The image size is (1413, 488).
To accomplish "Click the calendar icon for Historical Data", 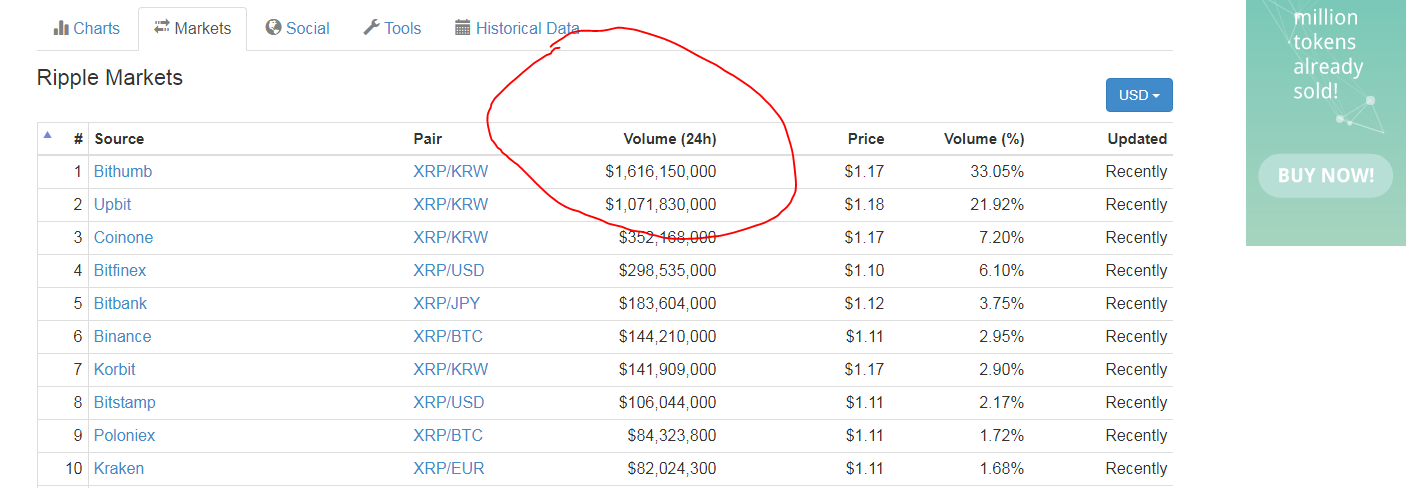I will coord(462,28).
